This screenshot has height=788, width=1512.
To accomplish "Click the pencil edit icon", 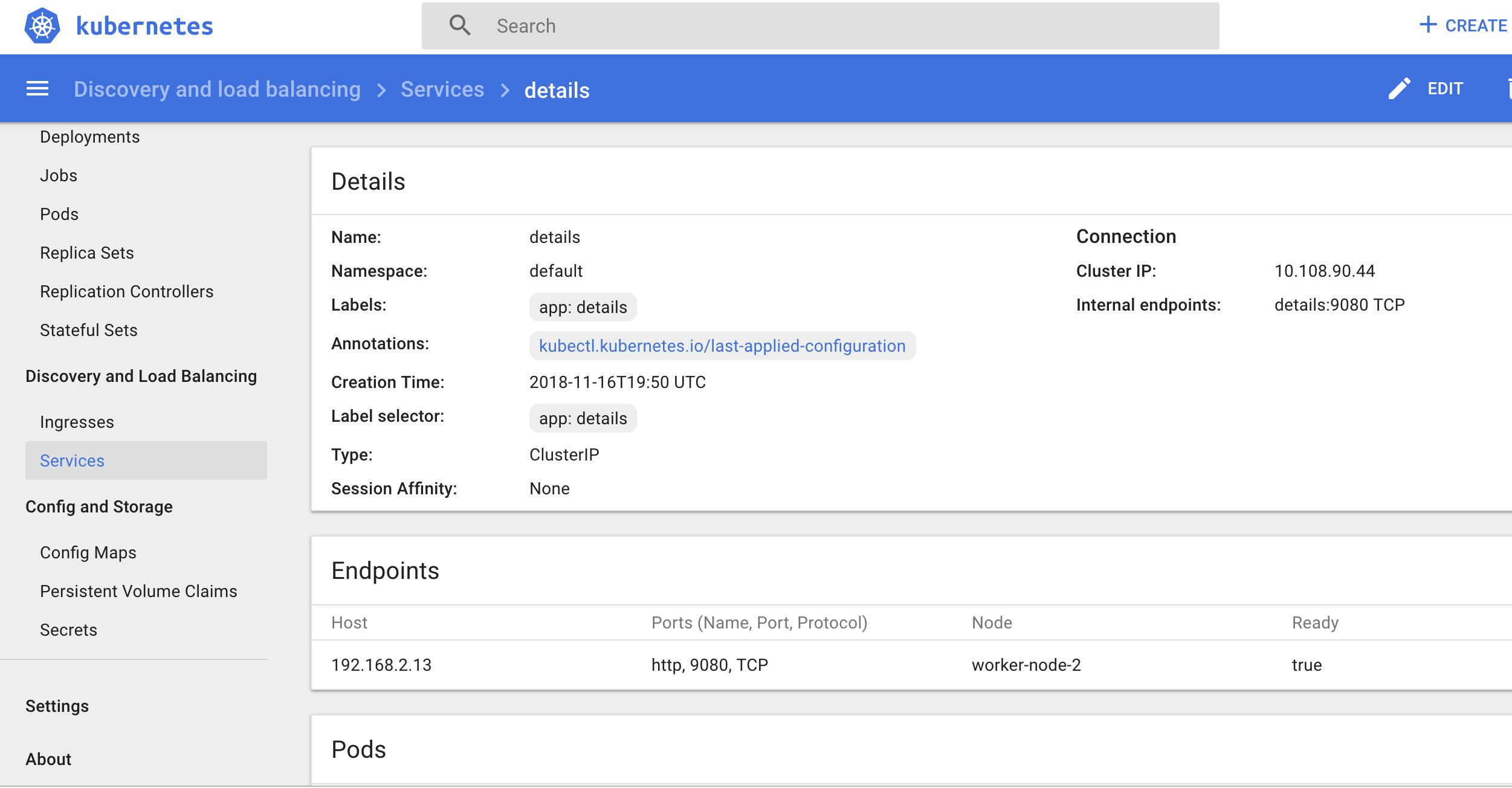I will [x=1399, y=88].
